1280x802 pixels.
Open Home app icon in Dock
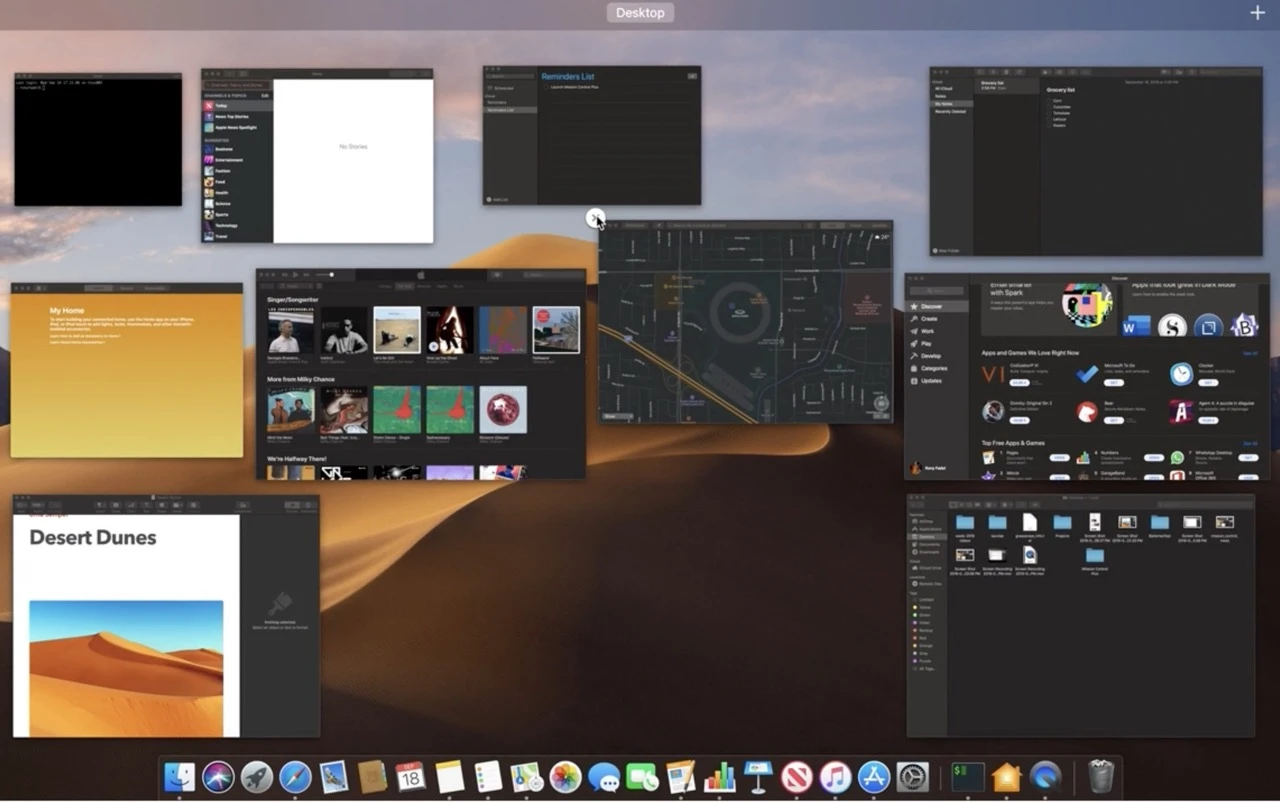(1006, 777)
